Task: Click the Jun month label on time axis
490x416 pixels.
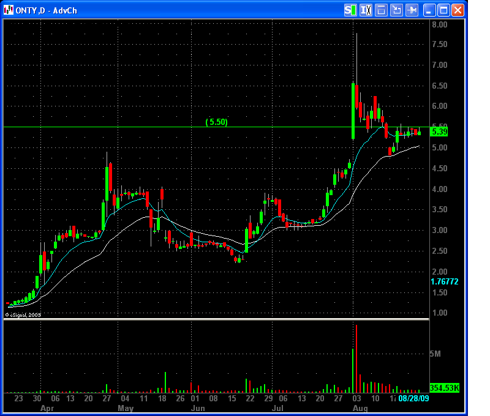Action: 198,408
